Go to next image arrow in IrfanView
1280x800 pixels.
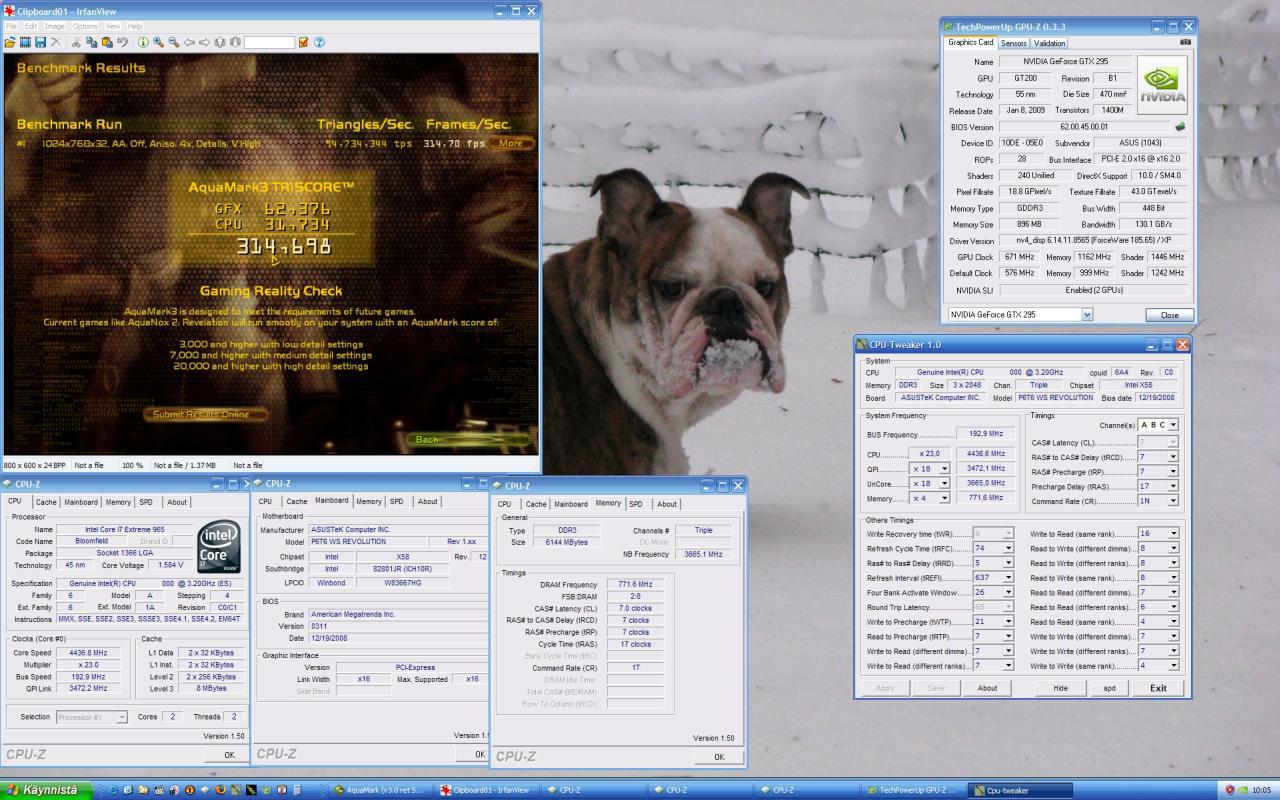(x=204, y=42)
